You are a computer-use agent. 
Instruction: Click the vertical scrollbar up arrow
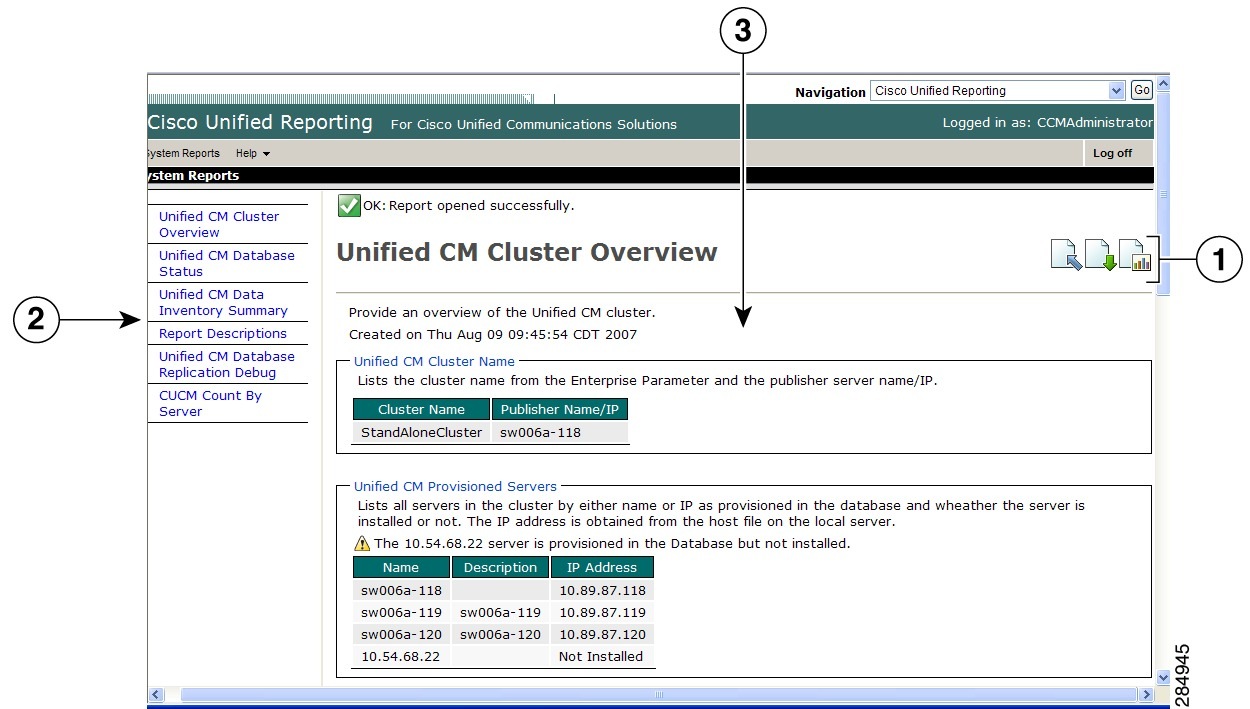(1163, 82)
